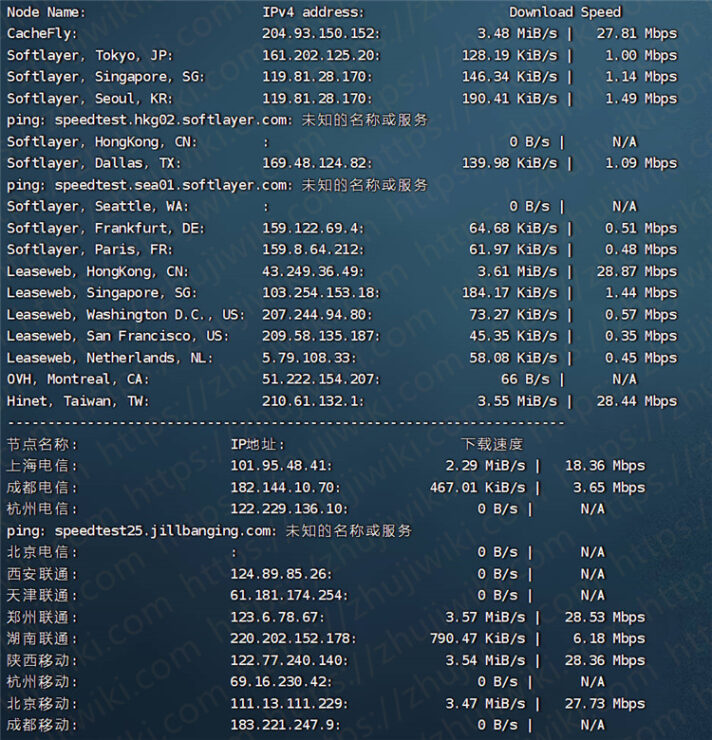This screenshot has height=740, width=712.
Task: Click the '天津联通:' row label
Action: click(x=42, y=596)
